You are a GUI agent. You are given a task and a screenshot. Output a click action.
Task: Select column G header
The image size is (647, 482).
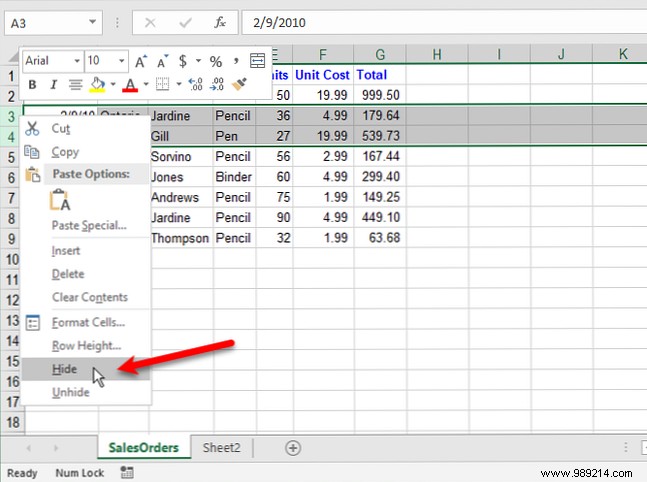tap(380, 54)
